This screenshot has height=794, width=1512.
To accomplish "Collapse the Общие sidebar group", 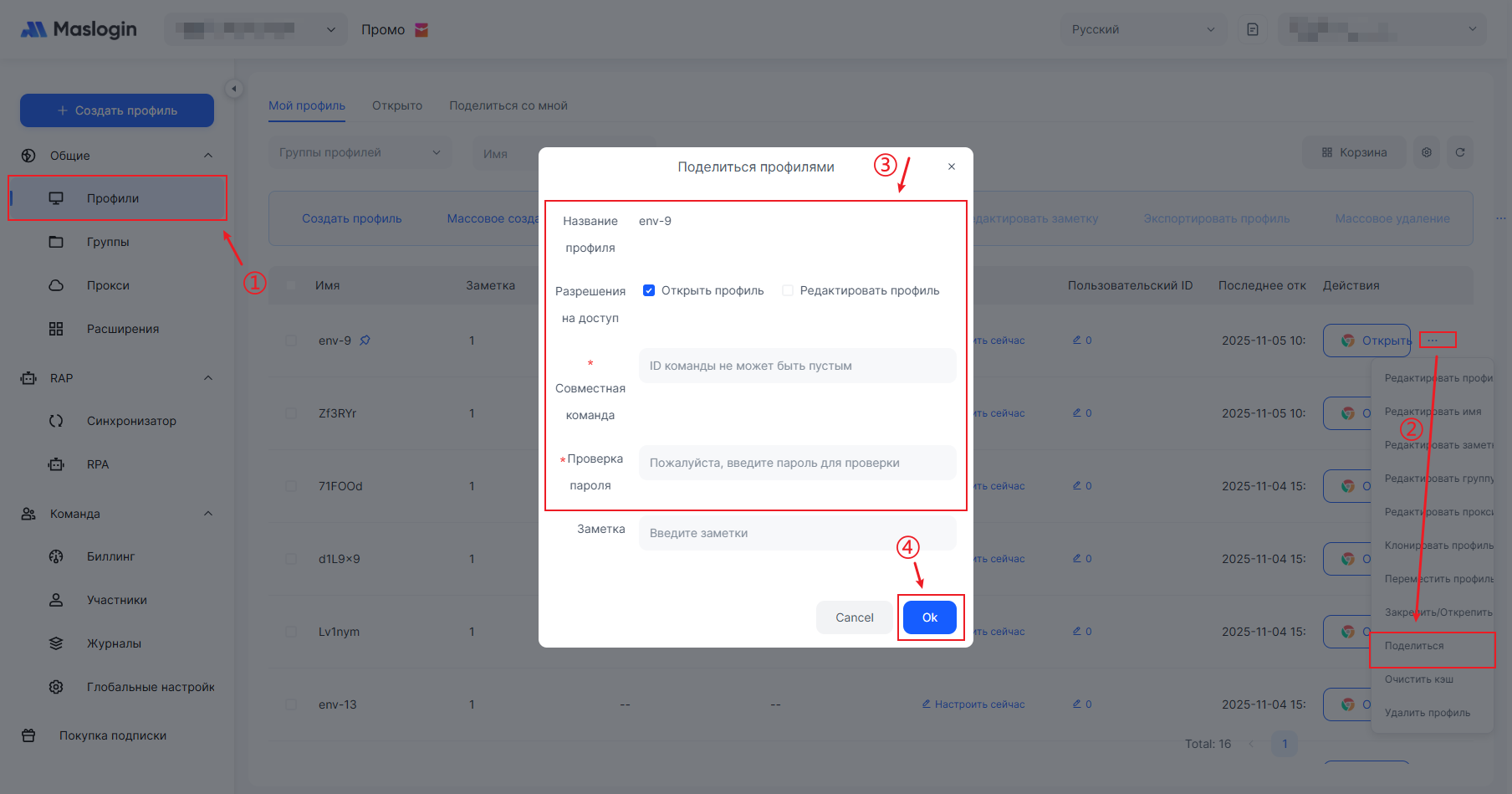I will 208,156.
